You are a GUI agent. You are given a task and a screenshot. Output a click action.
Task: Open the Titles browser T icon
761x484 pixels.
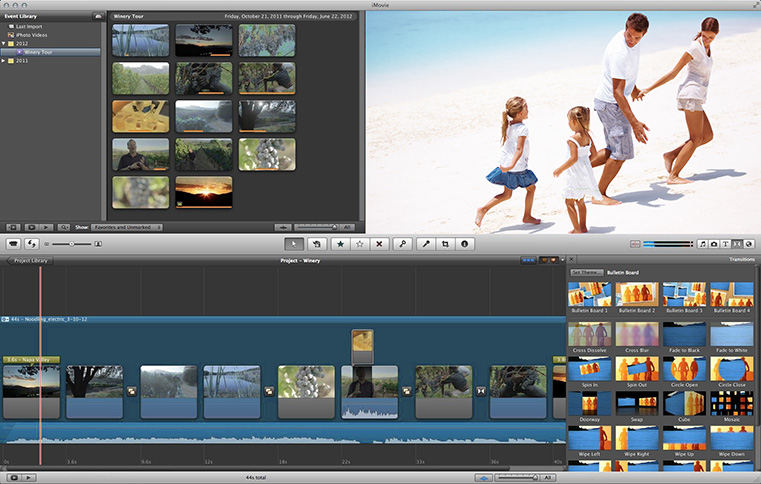[725, 243]
